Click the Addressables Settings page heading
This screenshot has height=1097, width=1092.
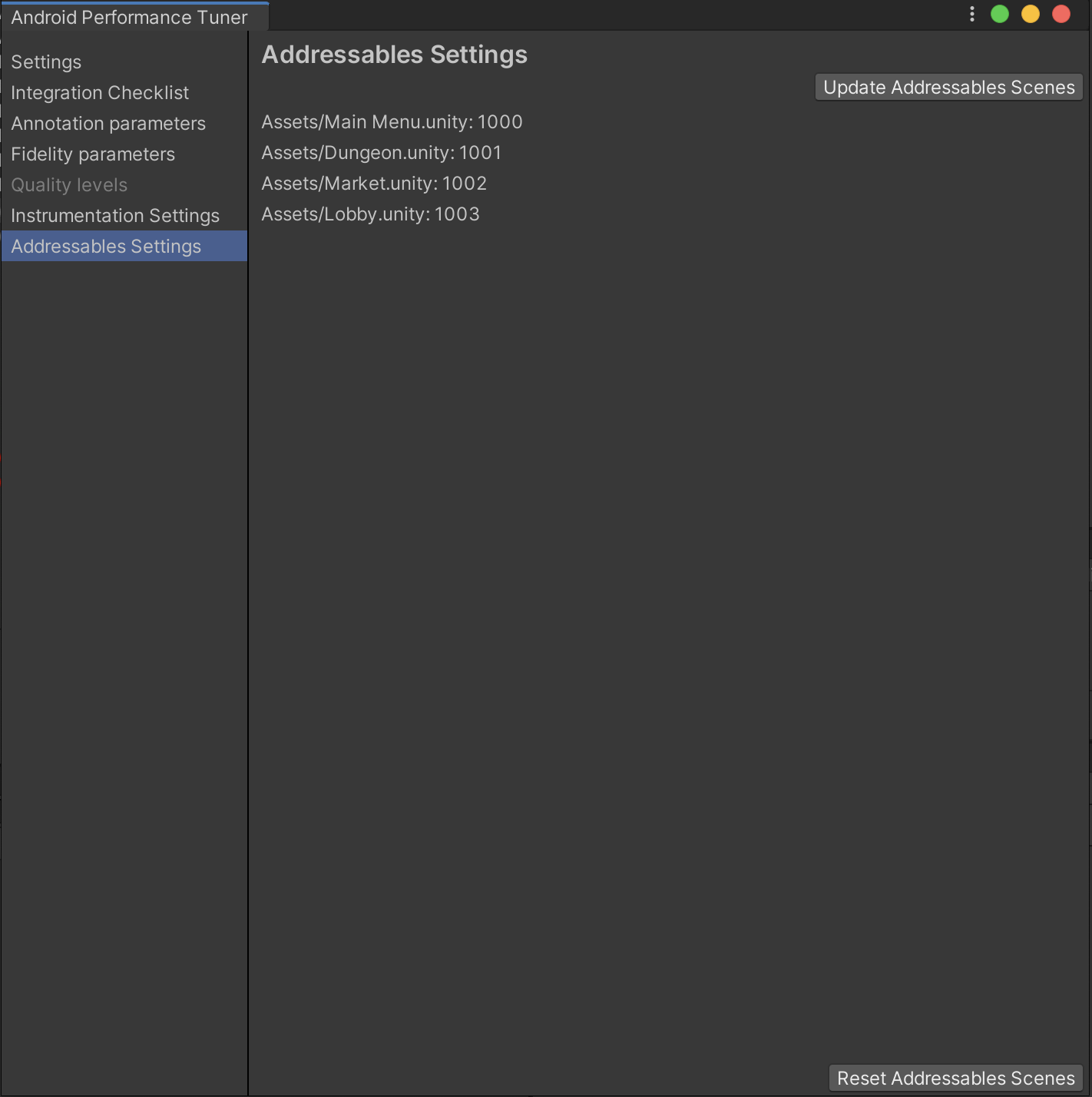point(394,55)
